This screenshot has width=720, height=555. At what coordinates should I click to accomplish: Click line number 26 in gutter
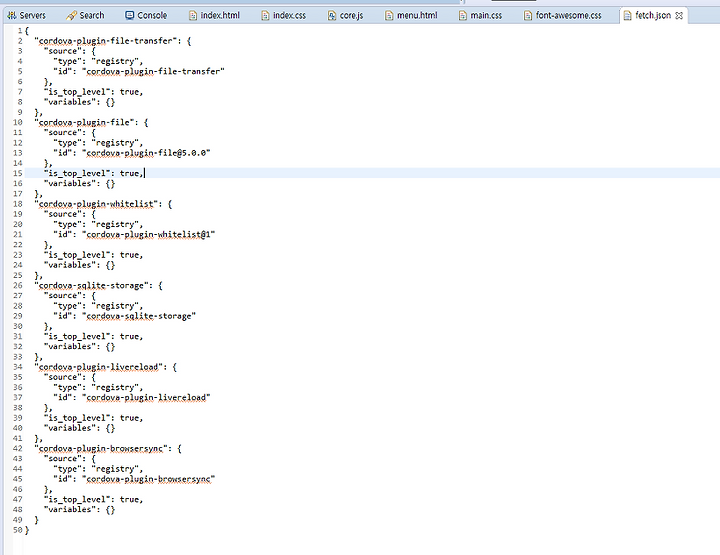click(17, 286)
